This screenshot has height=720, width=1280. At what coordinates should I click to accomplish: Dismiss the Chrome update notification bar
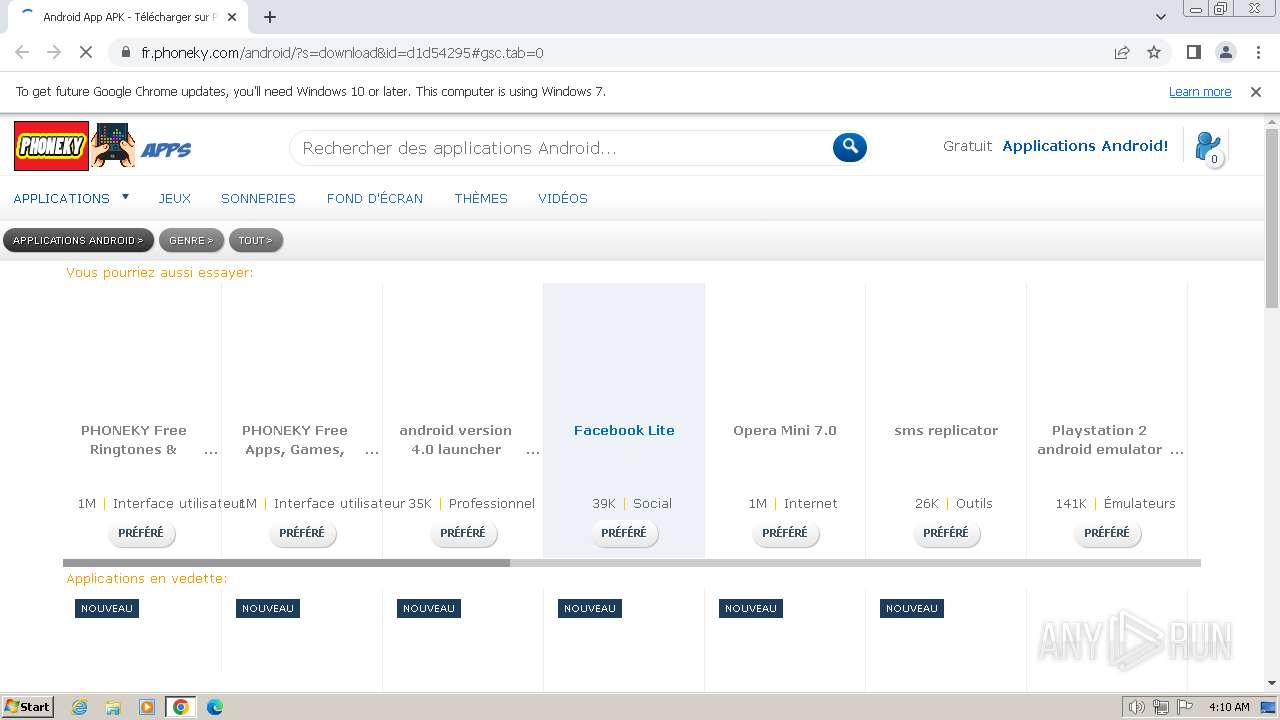(1256, 91)
